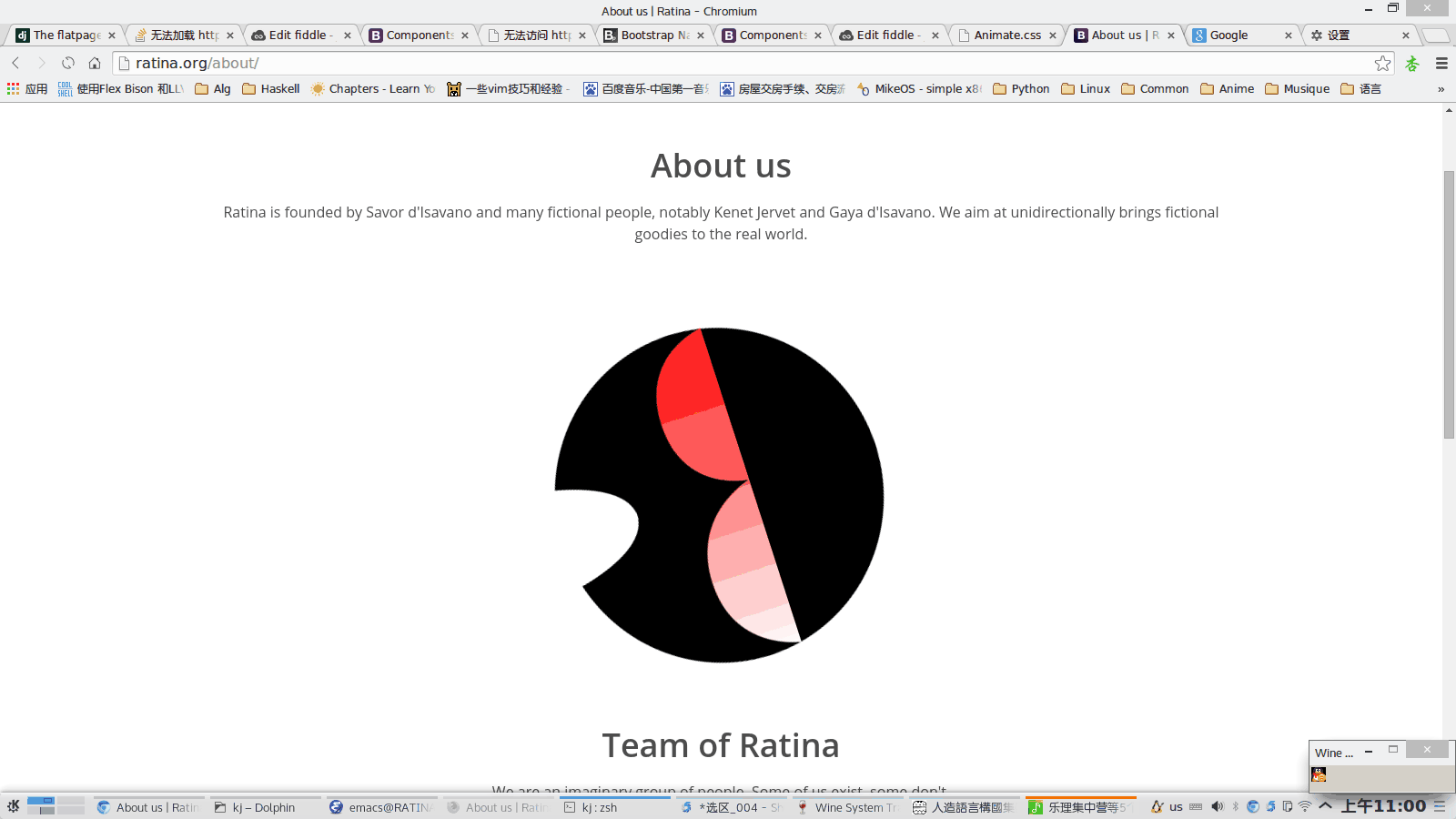
Task: Open the Baidu Music (百度音乐) bookmark
Action: click(x=645, y=88)
